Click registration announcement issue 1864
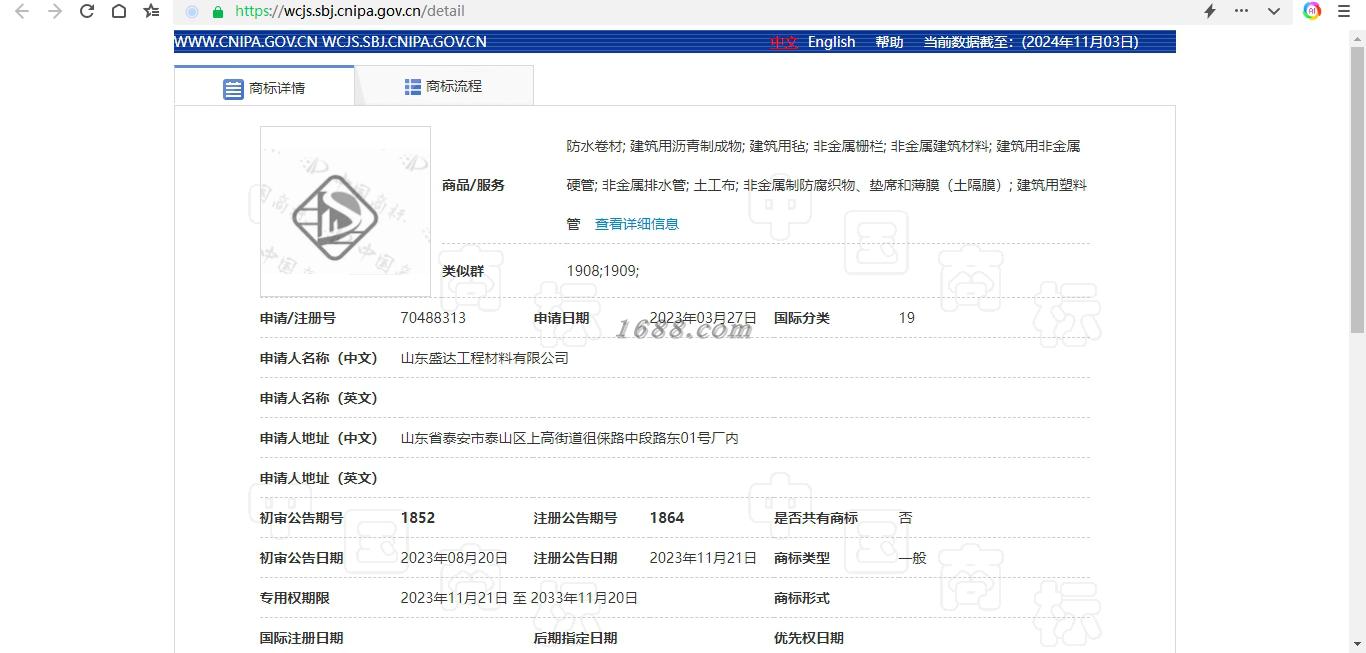This screenshot has height=653, width=1366. (x=667, y=518)
